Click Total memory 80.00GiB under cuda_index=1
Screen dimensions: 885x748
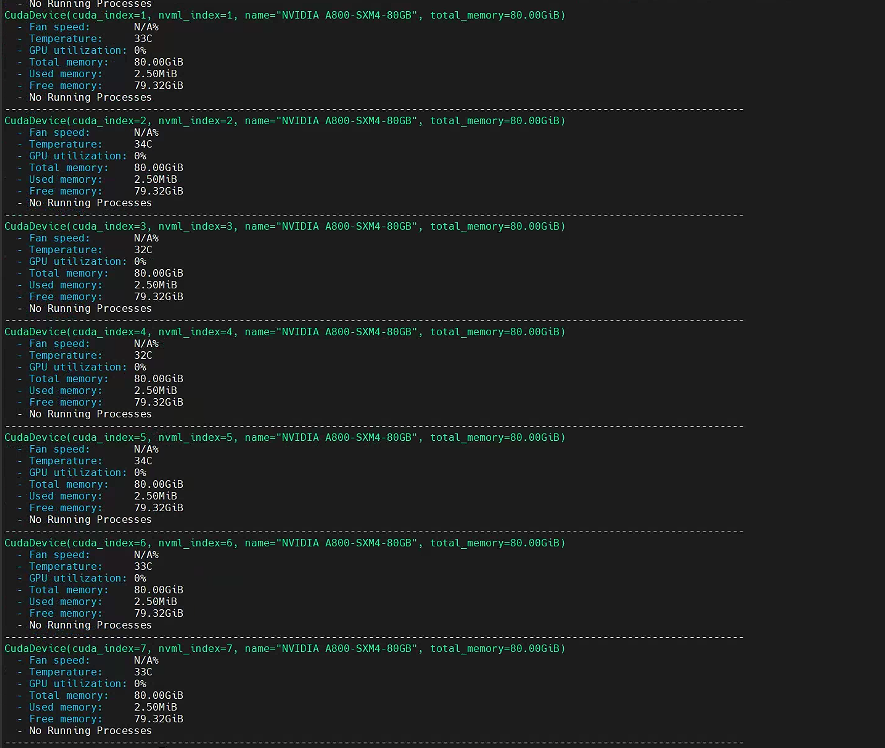pos(106,63)
